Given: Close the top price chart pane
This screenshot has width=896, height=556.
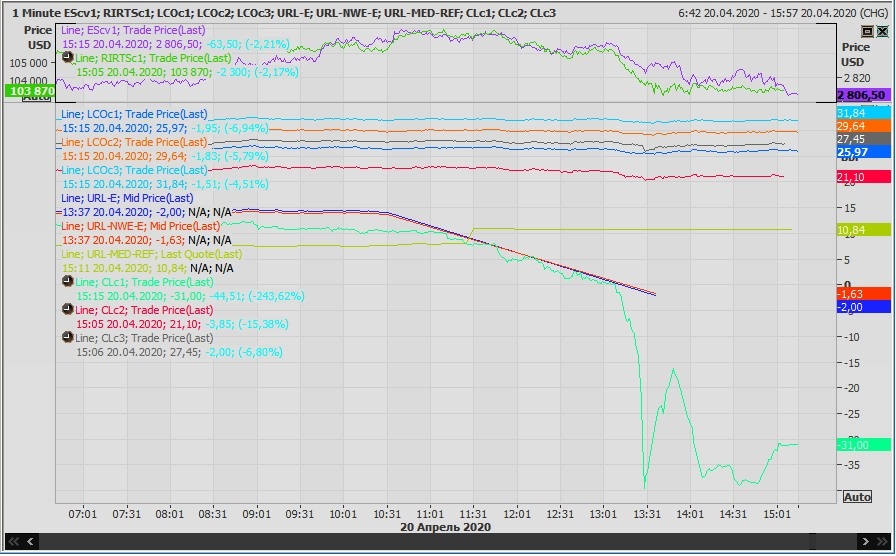Looking at the screenshot, I should tap(882, 31).
